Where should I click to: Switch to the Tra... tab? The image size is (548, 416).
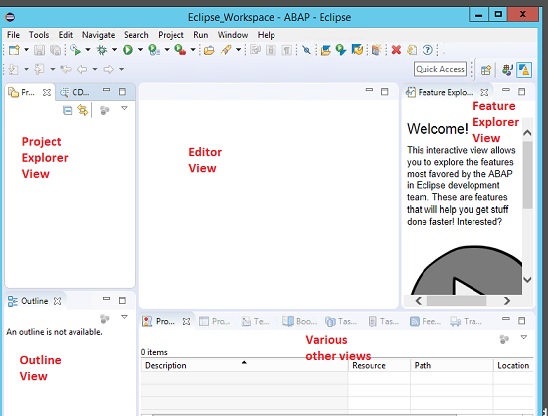click(466, 321)
